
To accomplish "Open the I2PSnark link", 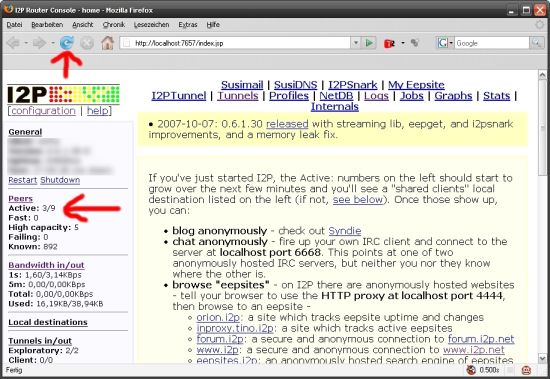I will (x=353, y=85).
